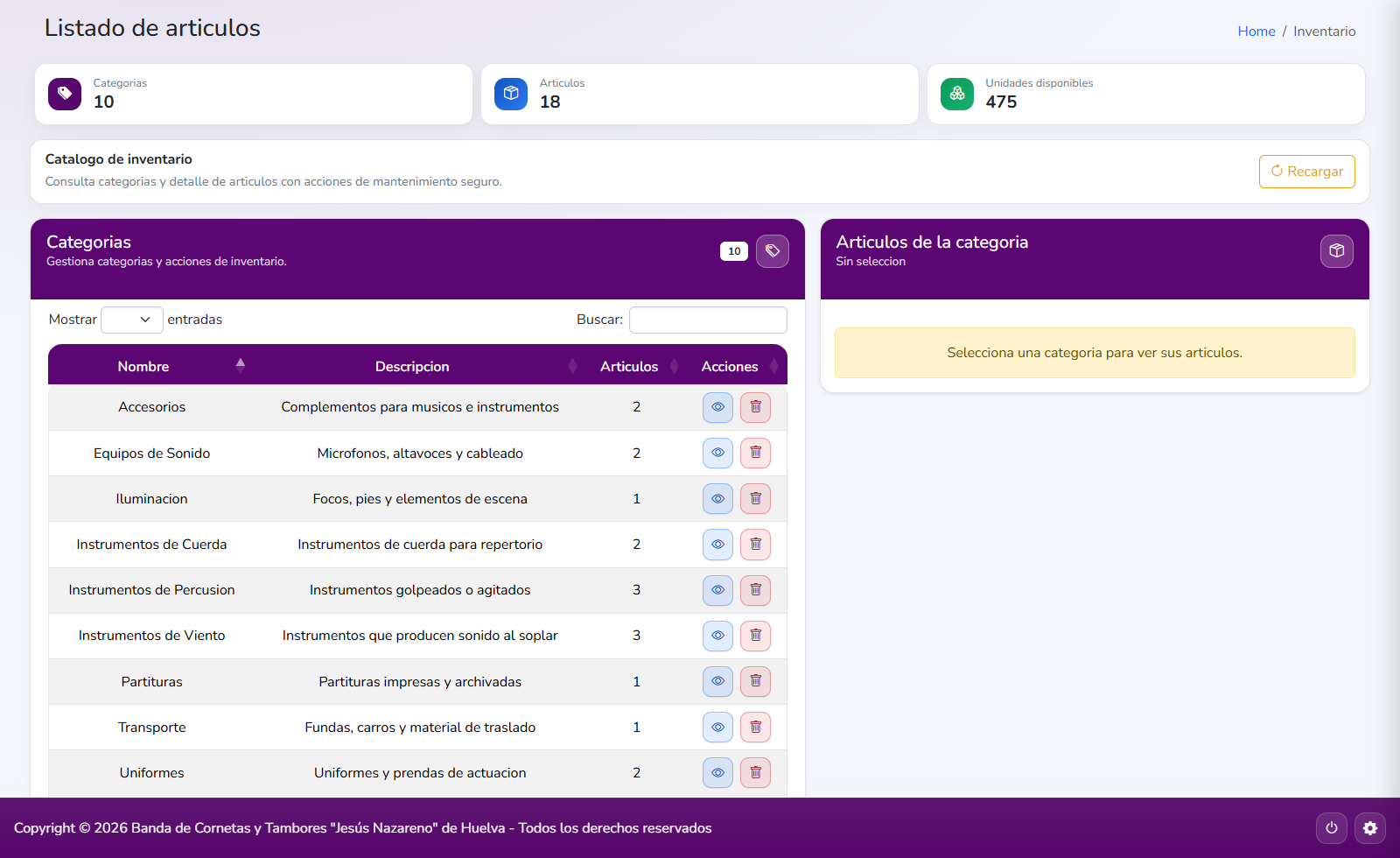Click the category count badge showing 10

[x=733, y=251]
